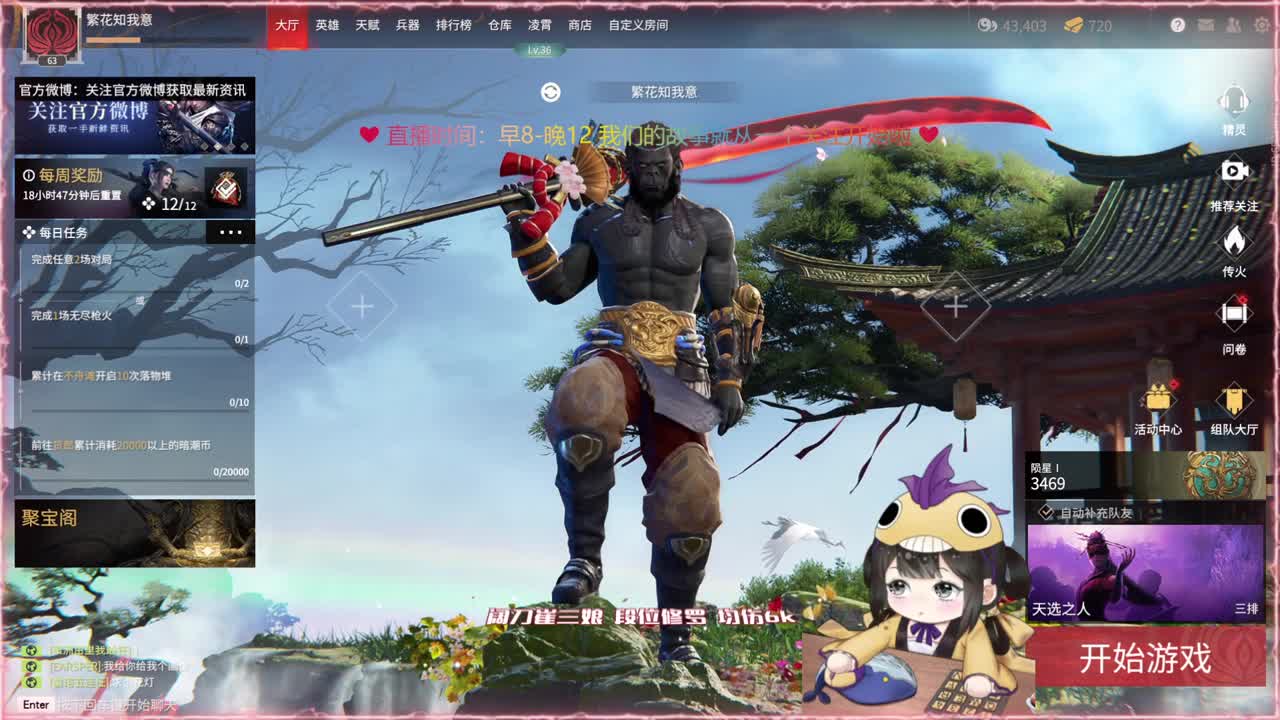This screenshot has height=720, width=1280.
Task: Click the gold bar currency icon
Action: [x=1073, y=25]
